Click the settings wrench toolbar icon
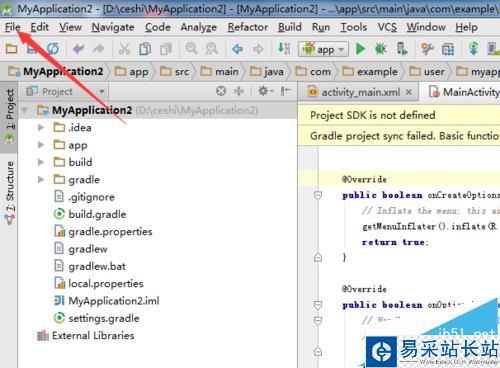 [427, 49]
